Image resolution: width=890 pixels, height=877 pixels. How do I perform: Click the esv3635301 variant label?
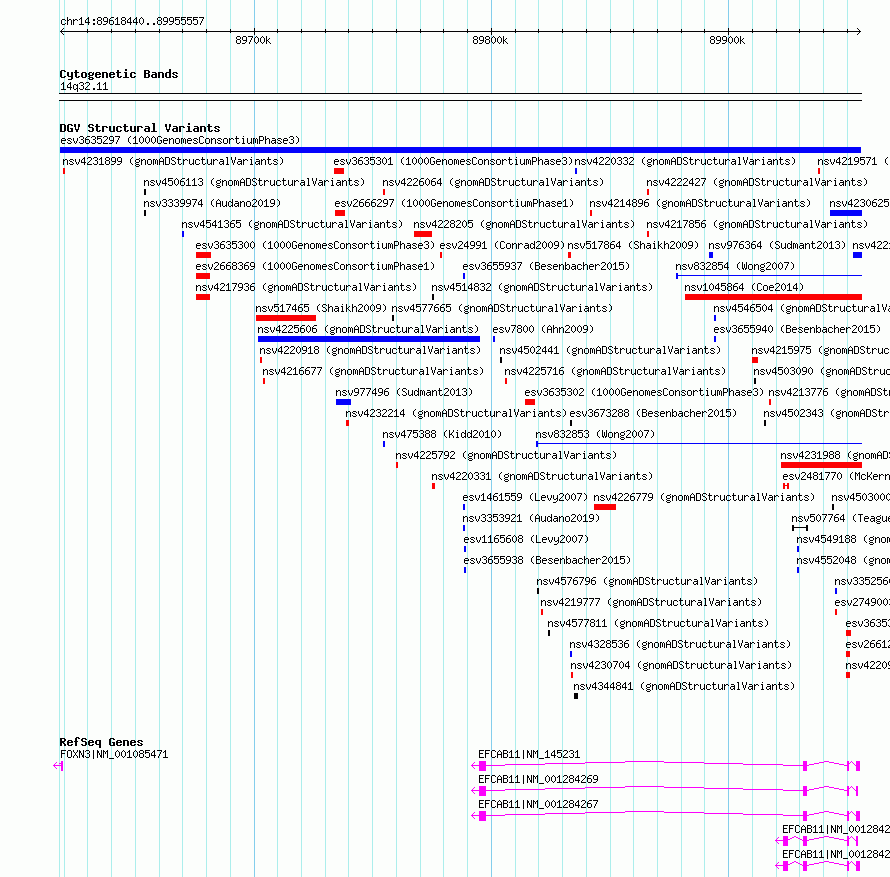[x=453, y=161]
